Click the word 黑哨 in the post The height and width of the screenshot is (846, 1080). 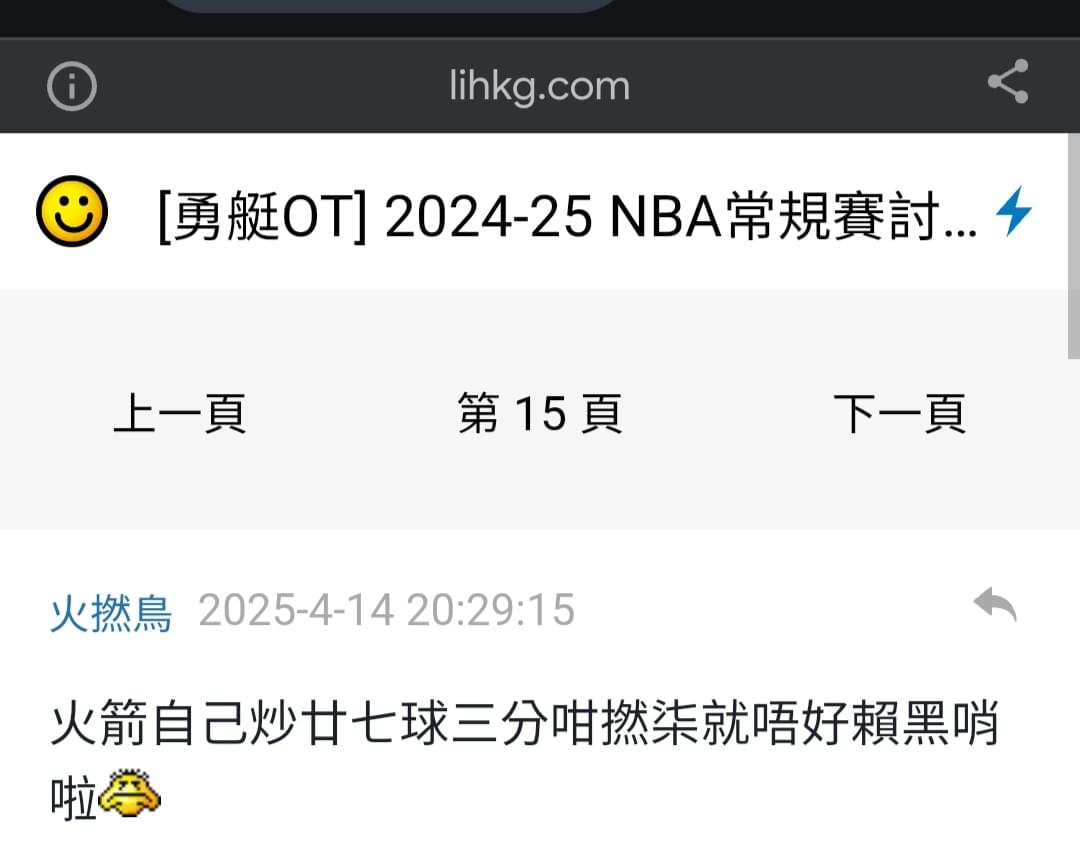click(950, 723)
